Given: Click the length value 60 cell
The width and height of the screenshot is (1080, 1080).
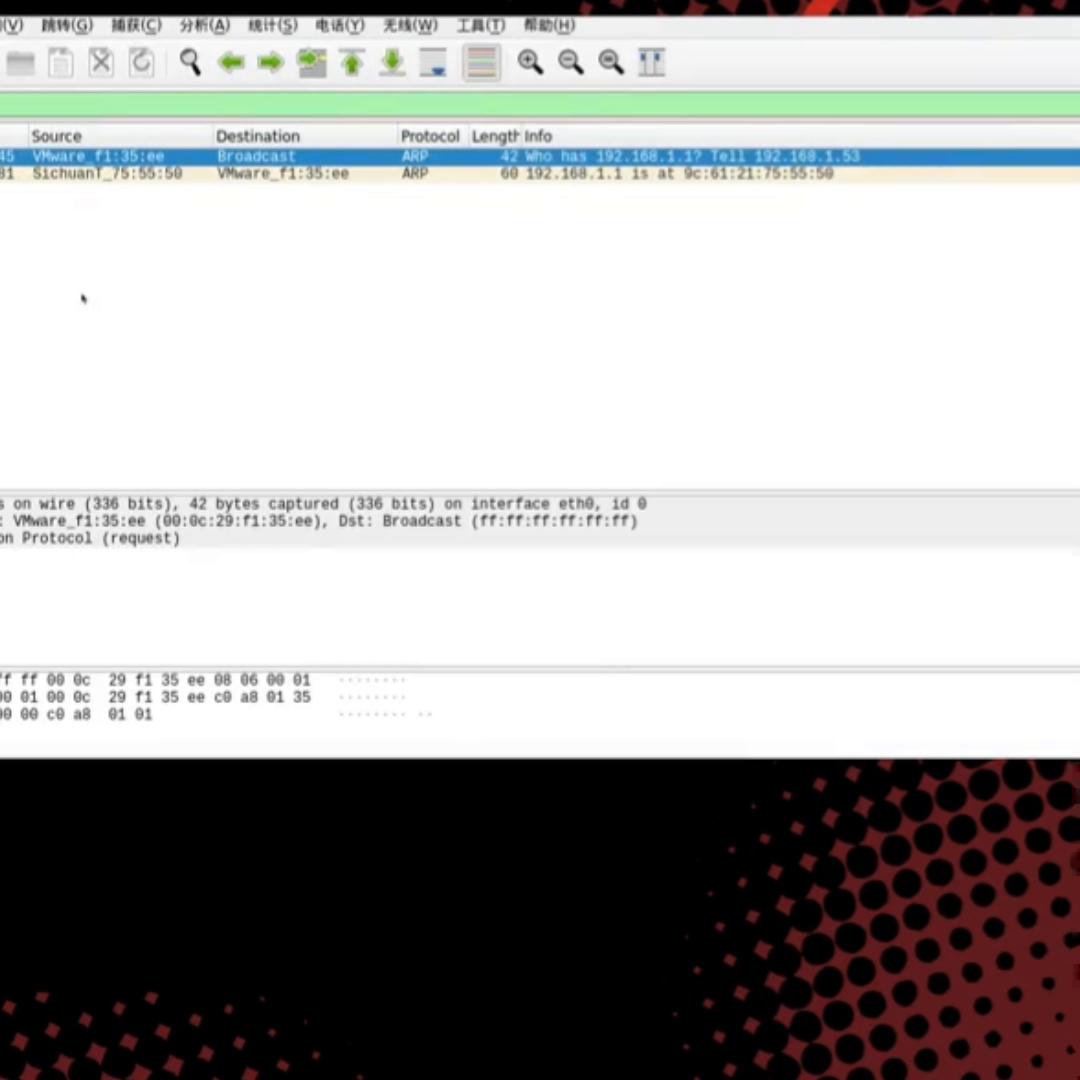Looking at the screenshot, I should (509, 174).
